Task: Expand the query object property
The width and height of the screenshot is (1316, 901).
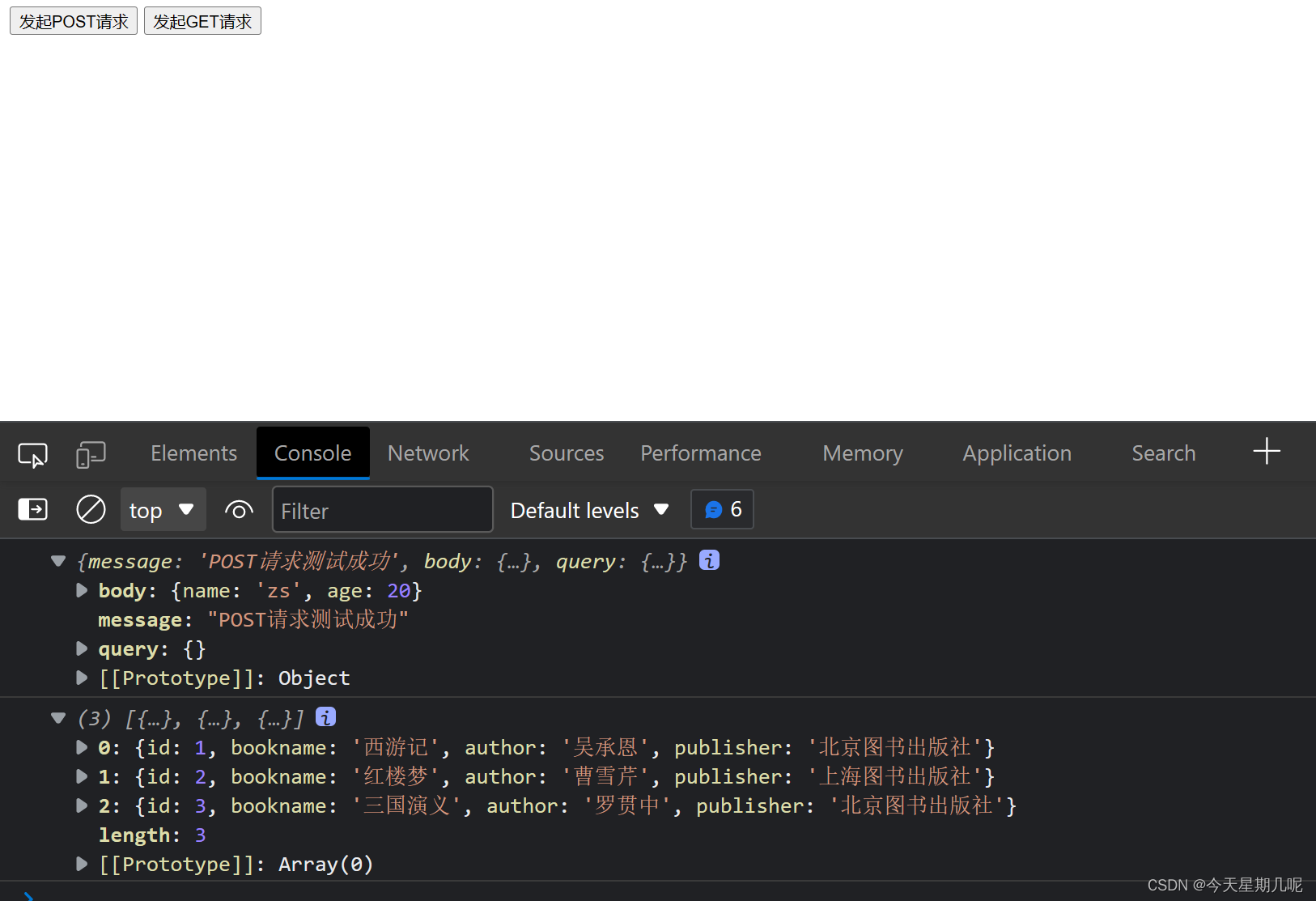Action: [81, 648]
